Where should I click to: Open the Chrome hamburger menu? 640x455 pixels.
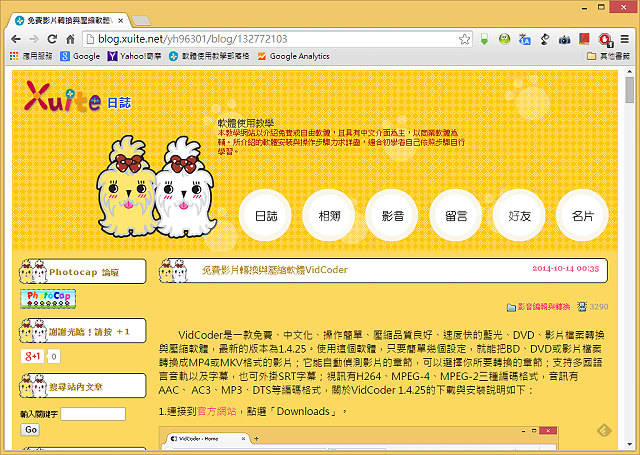(624, 39)
